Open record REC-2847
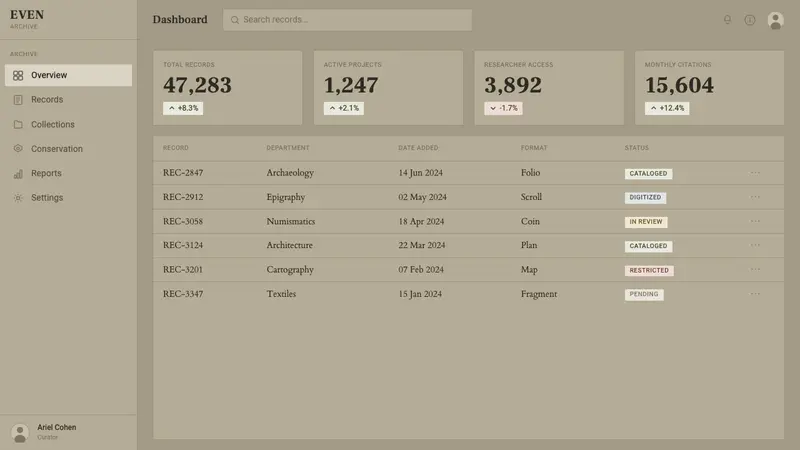800x450 pixels. 183,173
